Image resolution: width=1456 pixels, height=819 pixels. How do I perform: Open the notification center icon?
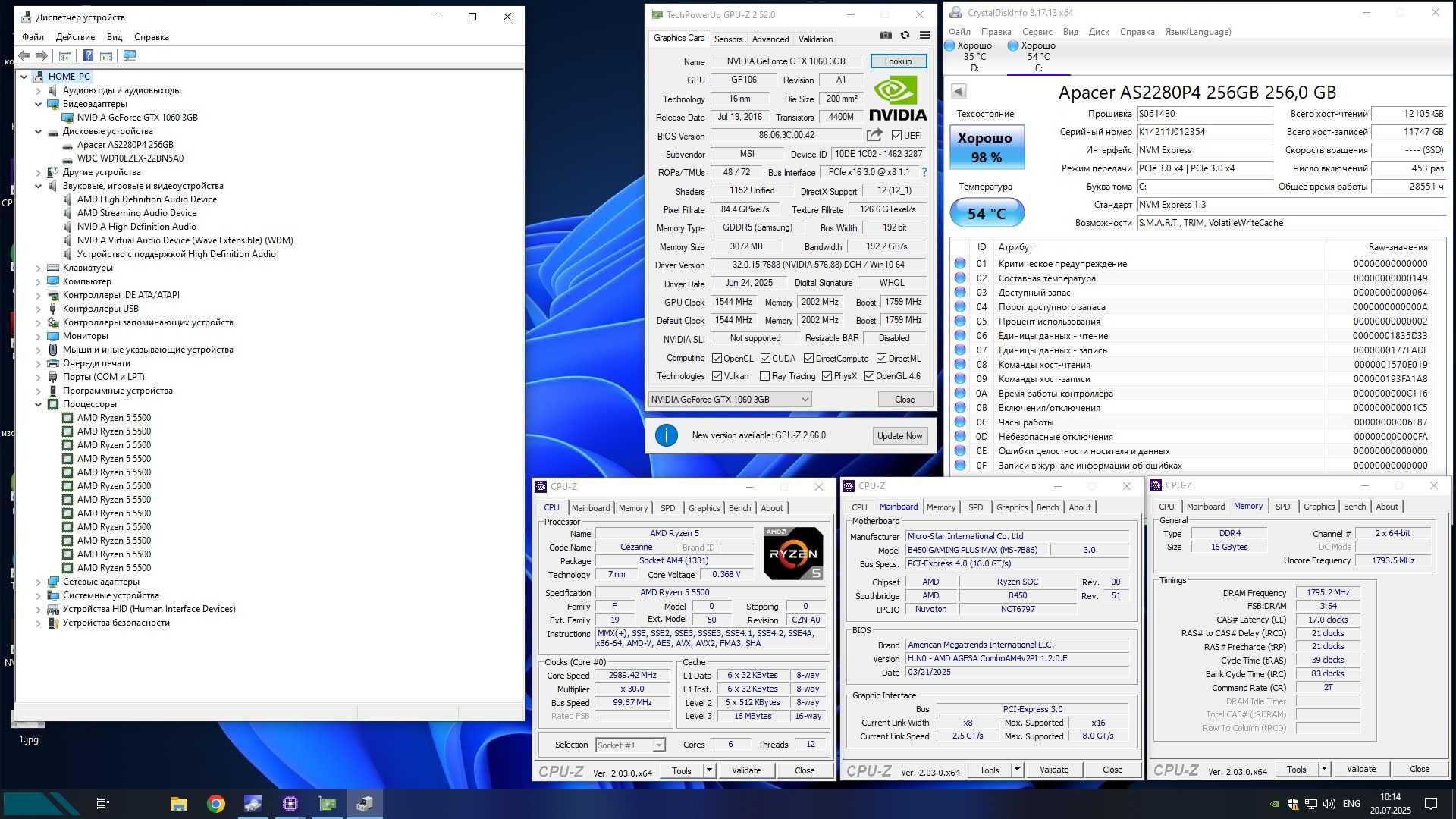point(1431,804)
